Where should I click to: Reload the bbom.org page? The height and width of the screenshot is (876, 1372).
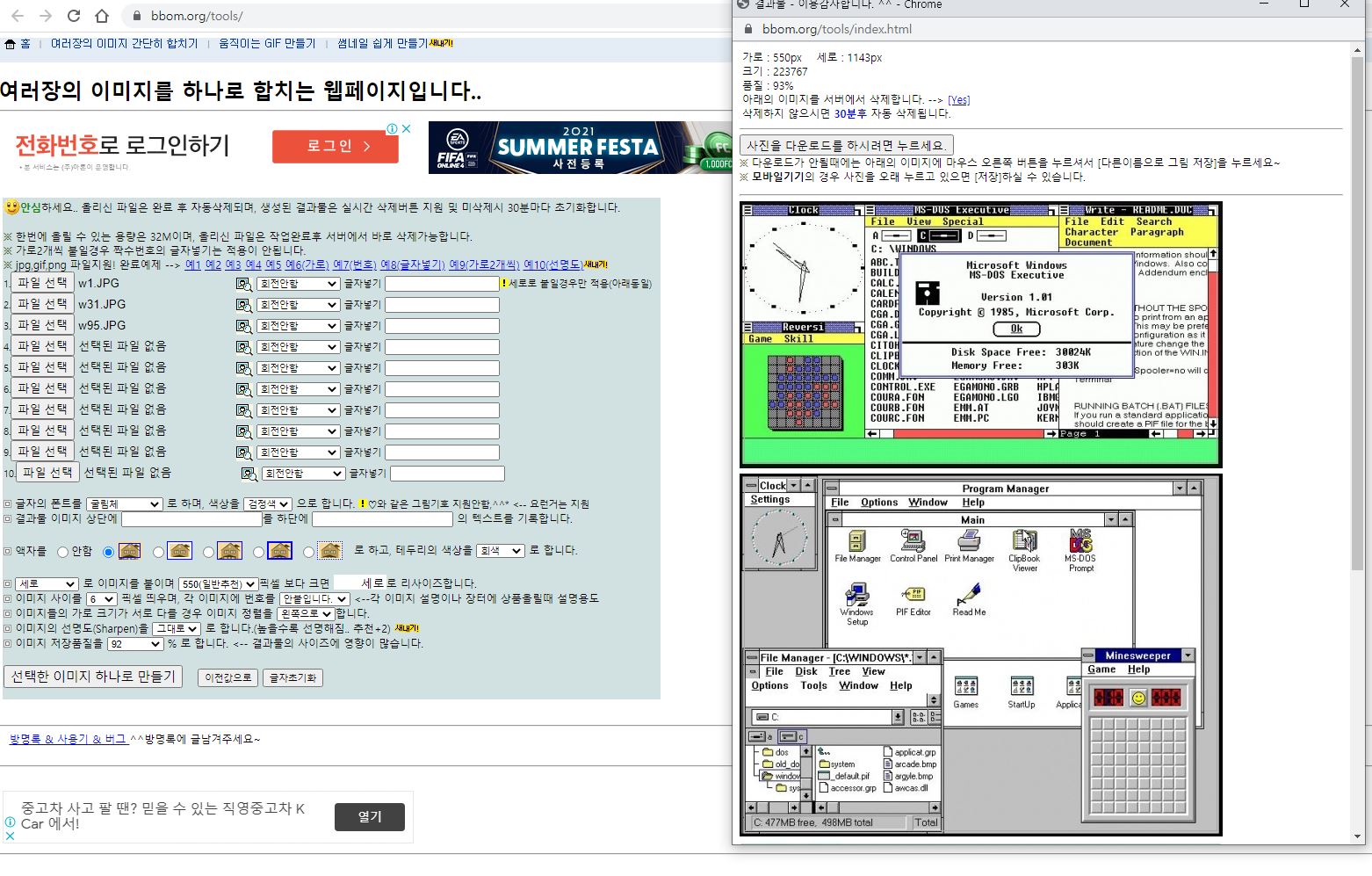(74, 16)
